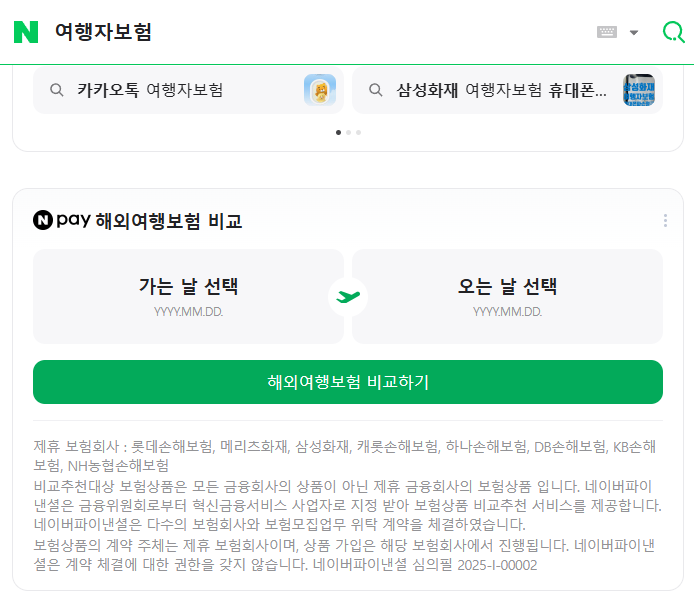694x616 pixels.
Task: Select the third carousel page dot
Action: pos(359,132)
